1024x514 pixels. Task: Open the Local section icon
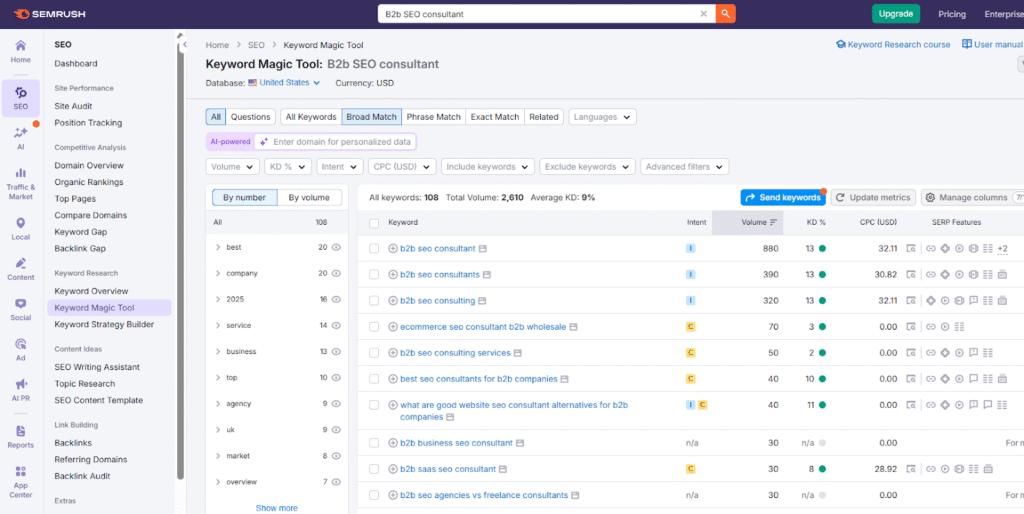20,226
